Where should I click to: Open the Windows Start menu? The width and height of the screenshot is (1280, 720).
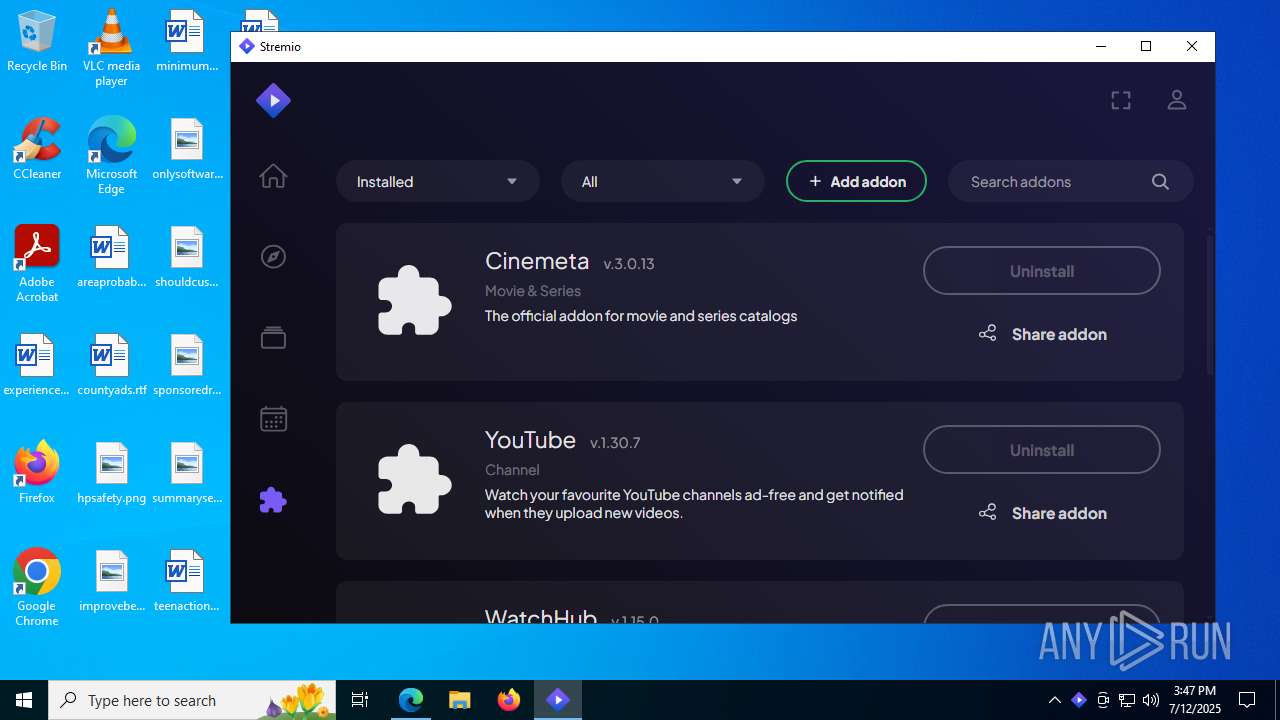[24, 700]
